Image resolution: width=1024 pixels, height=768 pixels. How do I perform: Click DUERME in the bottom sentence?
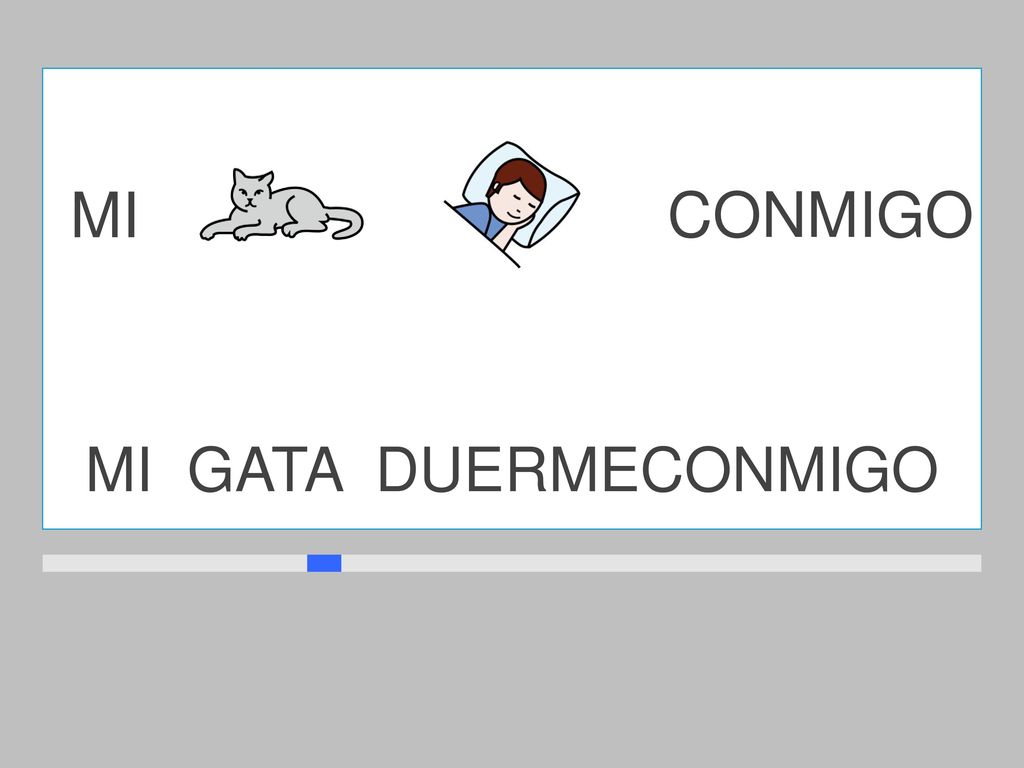point(507,470)
